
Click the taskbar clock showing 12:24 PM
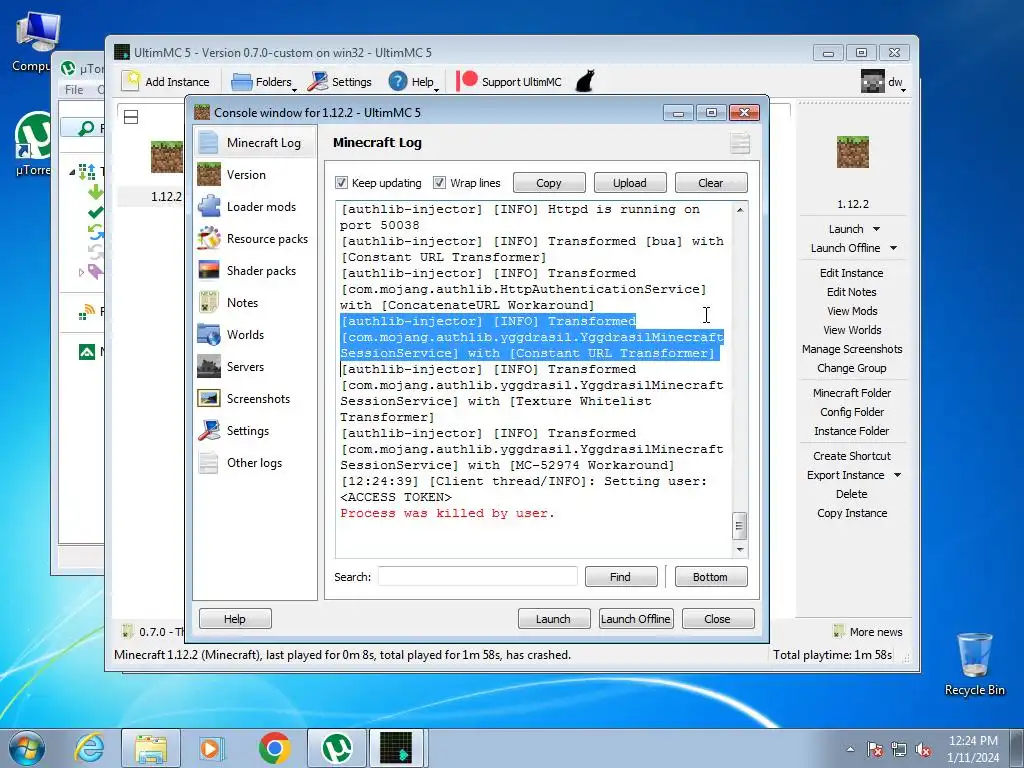click(972, 741)
